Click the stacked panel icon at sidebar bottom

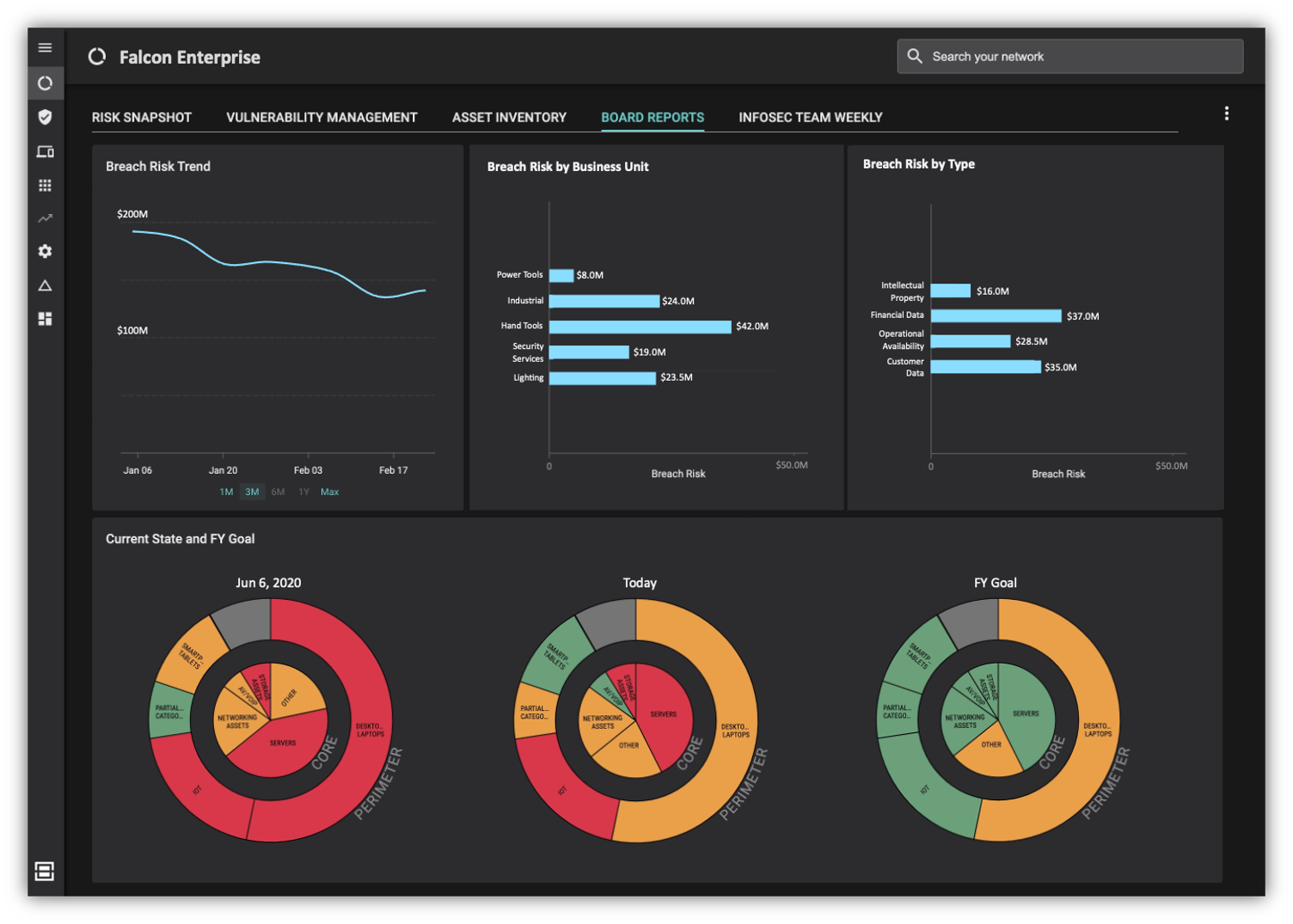(x=45, y=871)
